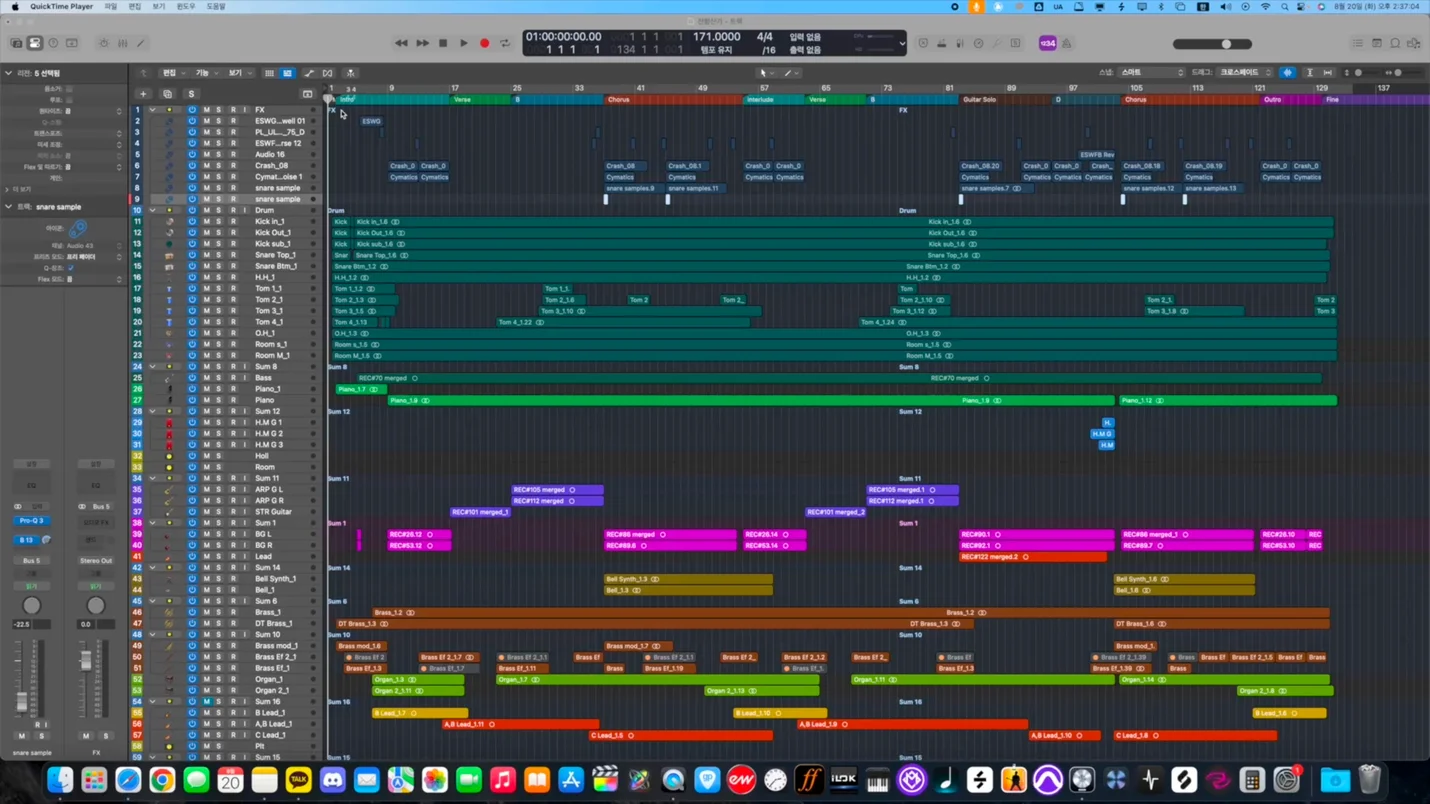Open KakaoTalk in the Dock
This screenshot has height=804, width=1430.
298,780
